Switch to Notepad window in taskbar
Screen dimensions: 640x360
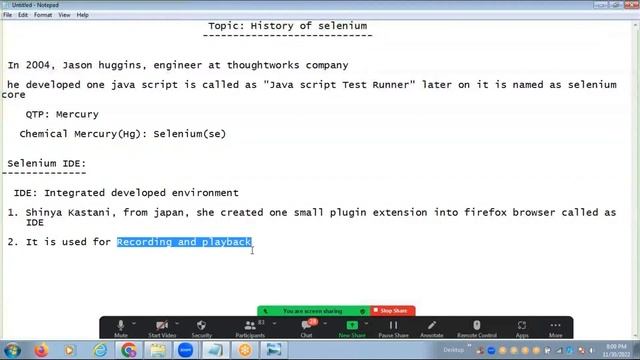coord(216,350)
